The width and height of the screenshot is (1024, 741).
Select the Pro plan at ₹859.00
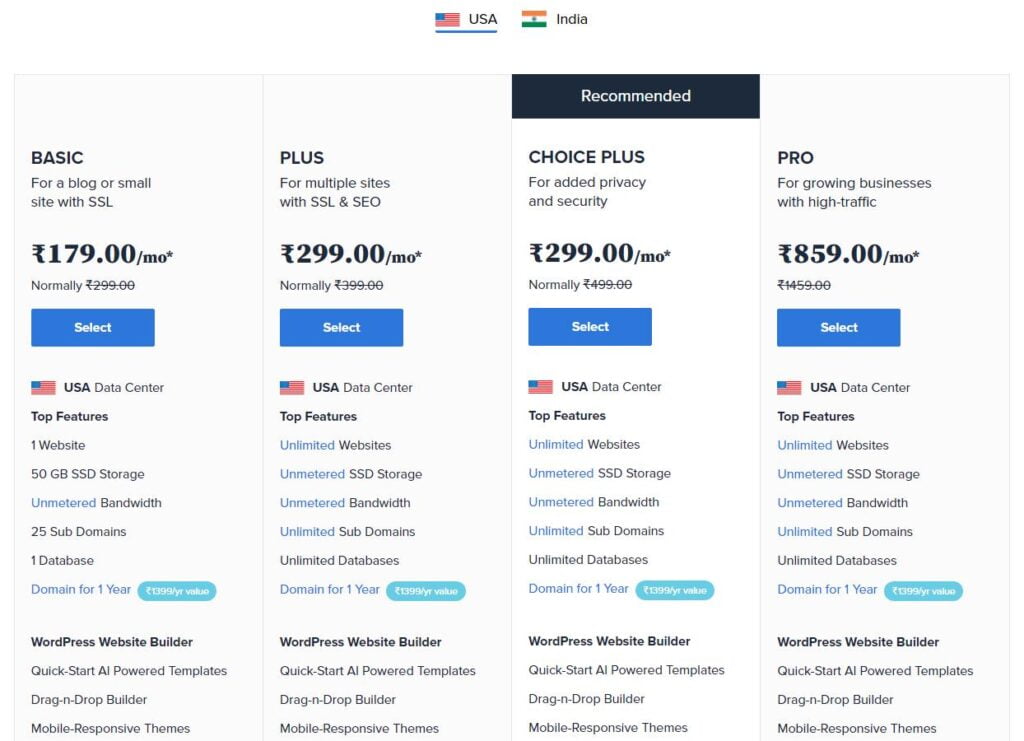(x=839, y=328)
